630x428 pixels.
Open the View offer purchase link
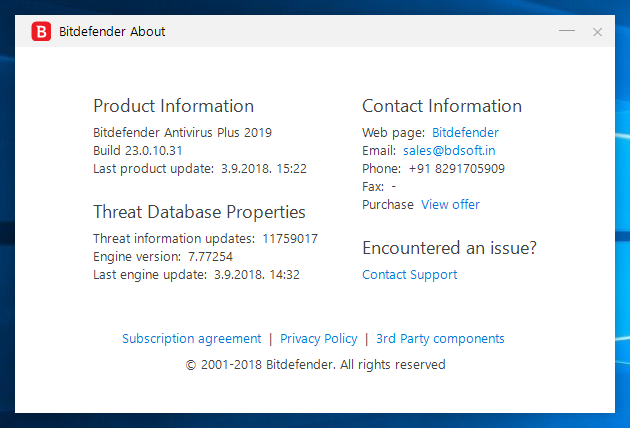coord(450,204)
